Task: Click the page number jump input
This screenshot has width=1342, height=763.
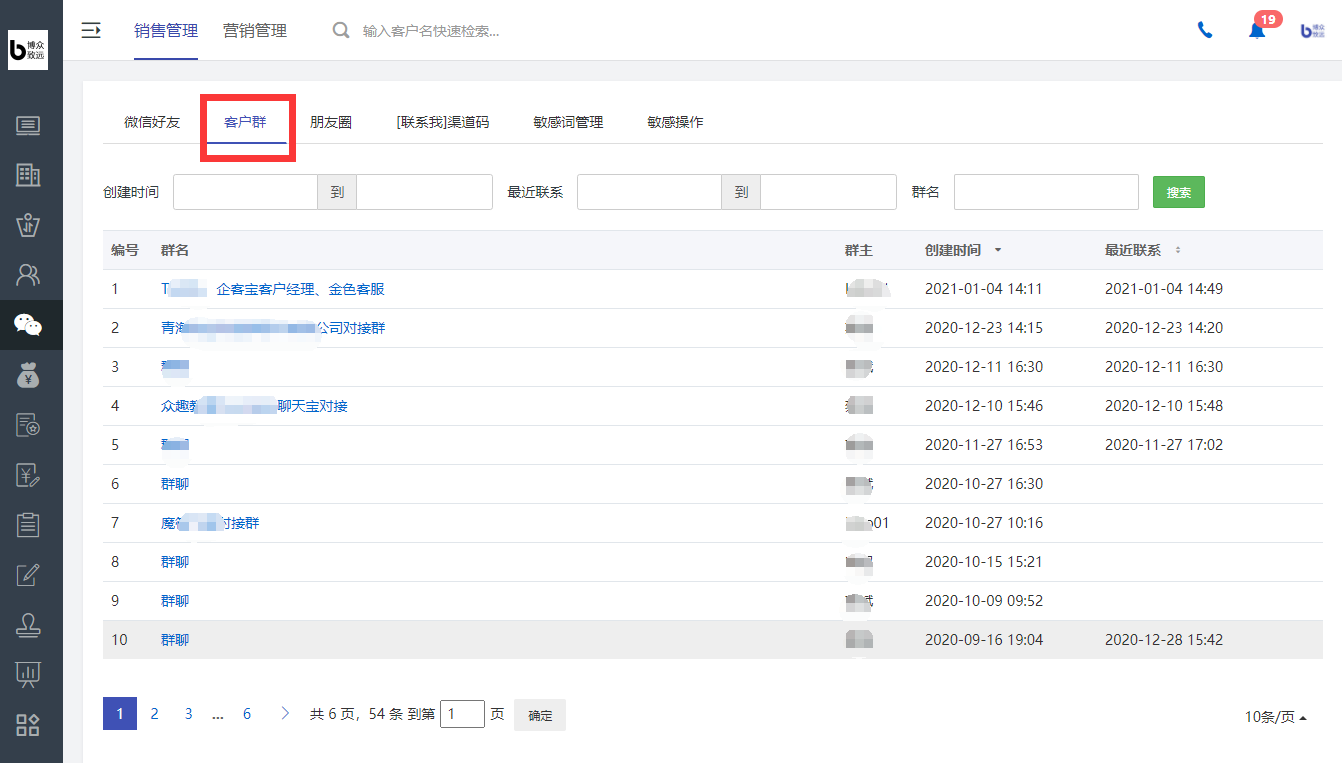Action: pos(462,714)
